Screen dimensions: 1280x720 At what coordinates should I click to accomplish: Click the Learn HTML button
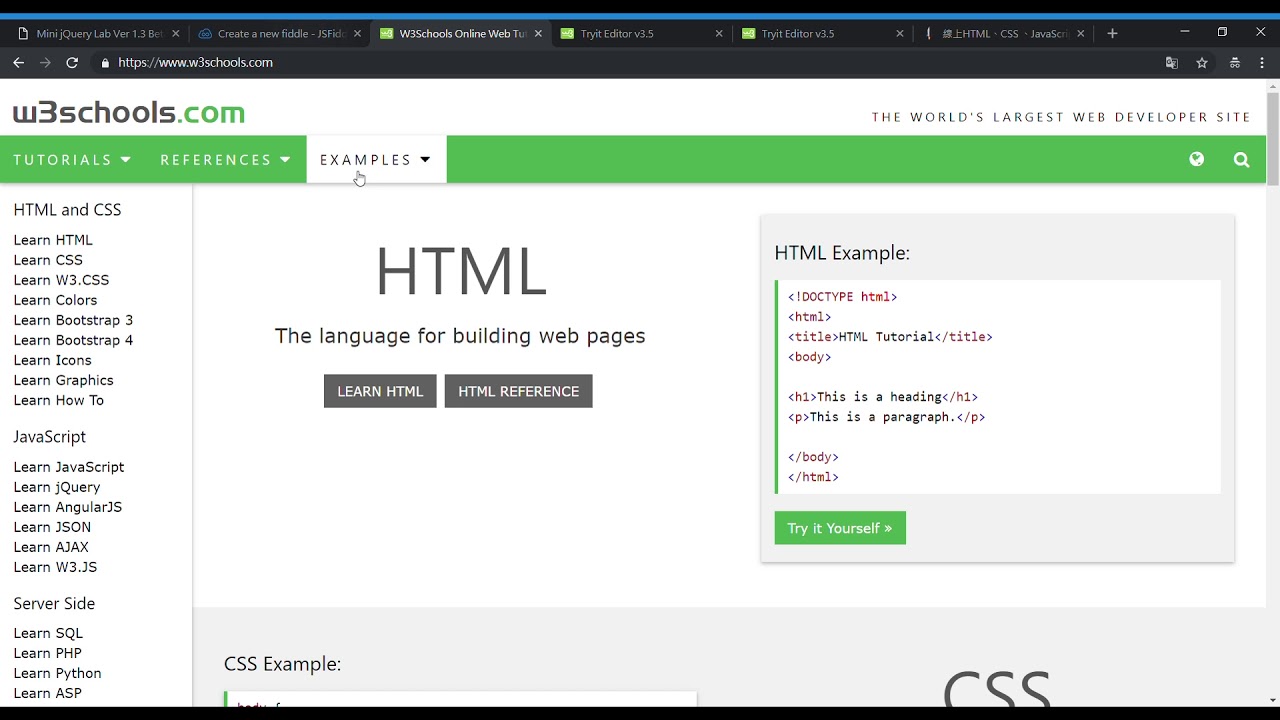click(x=380, y=391)
